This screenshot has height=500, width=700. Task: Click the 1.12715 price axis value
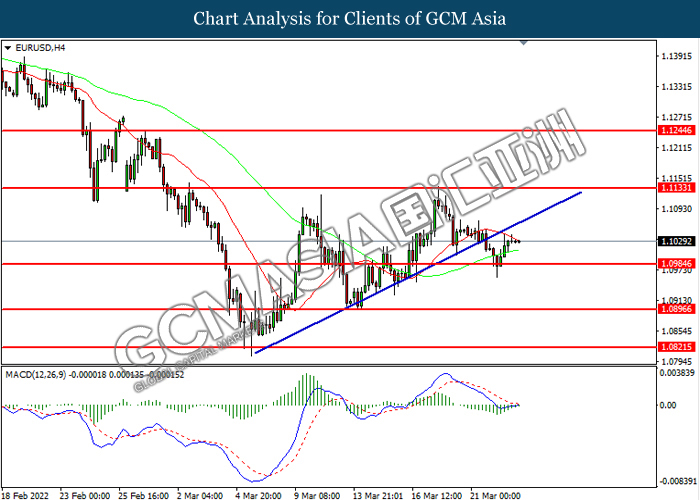click(x=677, y=117)
